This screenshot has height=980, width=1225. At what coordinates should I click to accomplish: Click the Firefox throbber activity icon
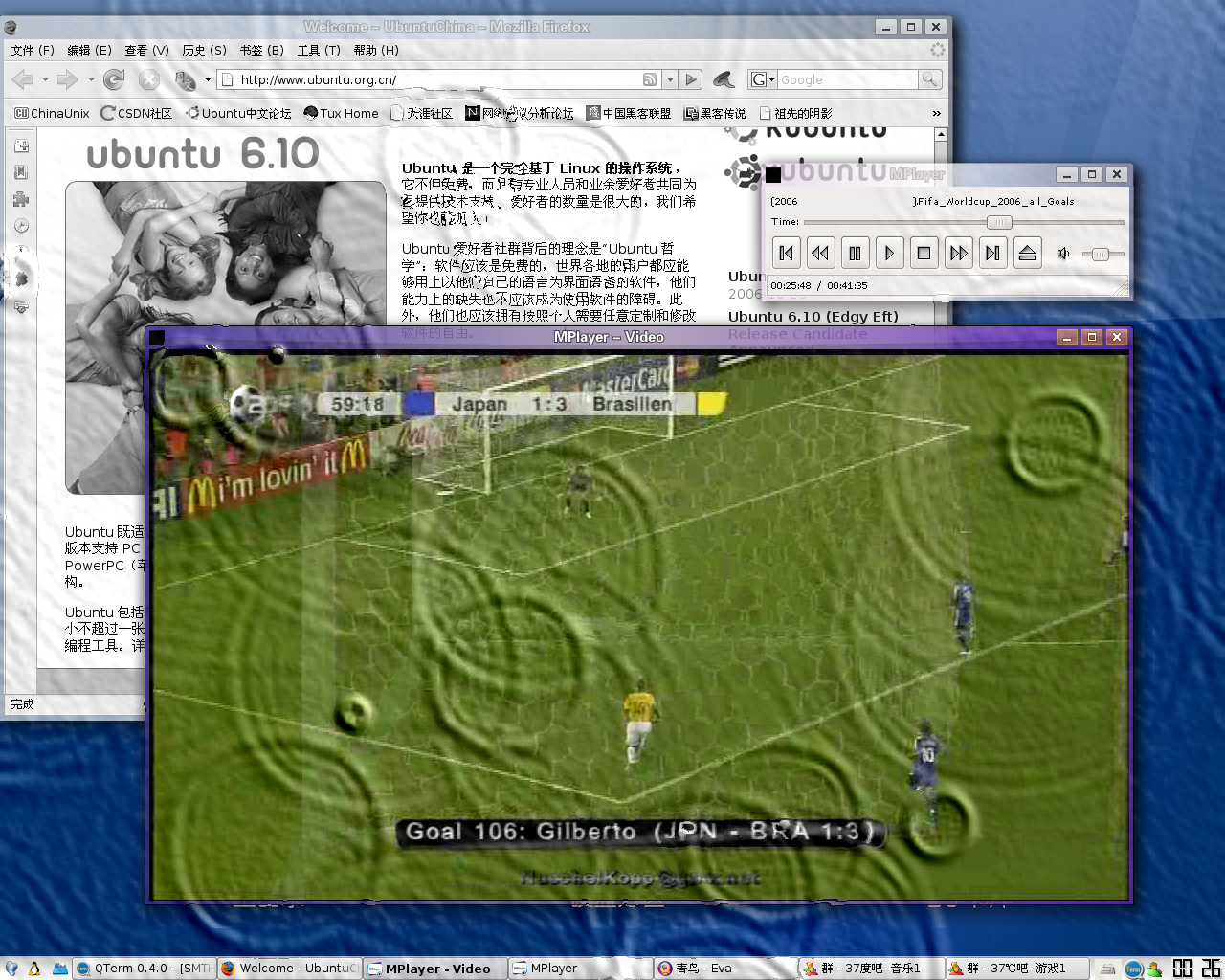[937, 50]
